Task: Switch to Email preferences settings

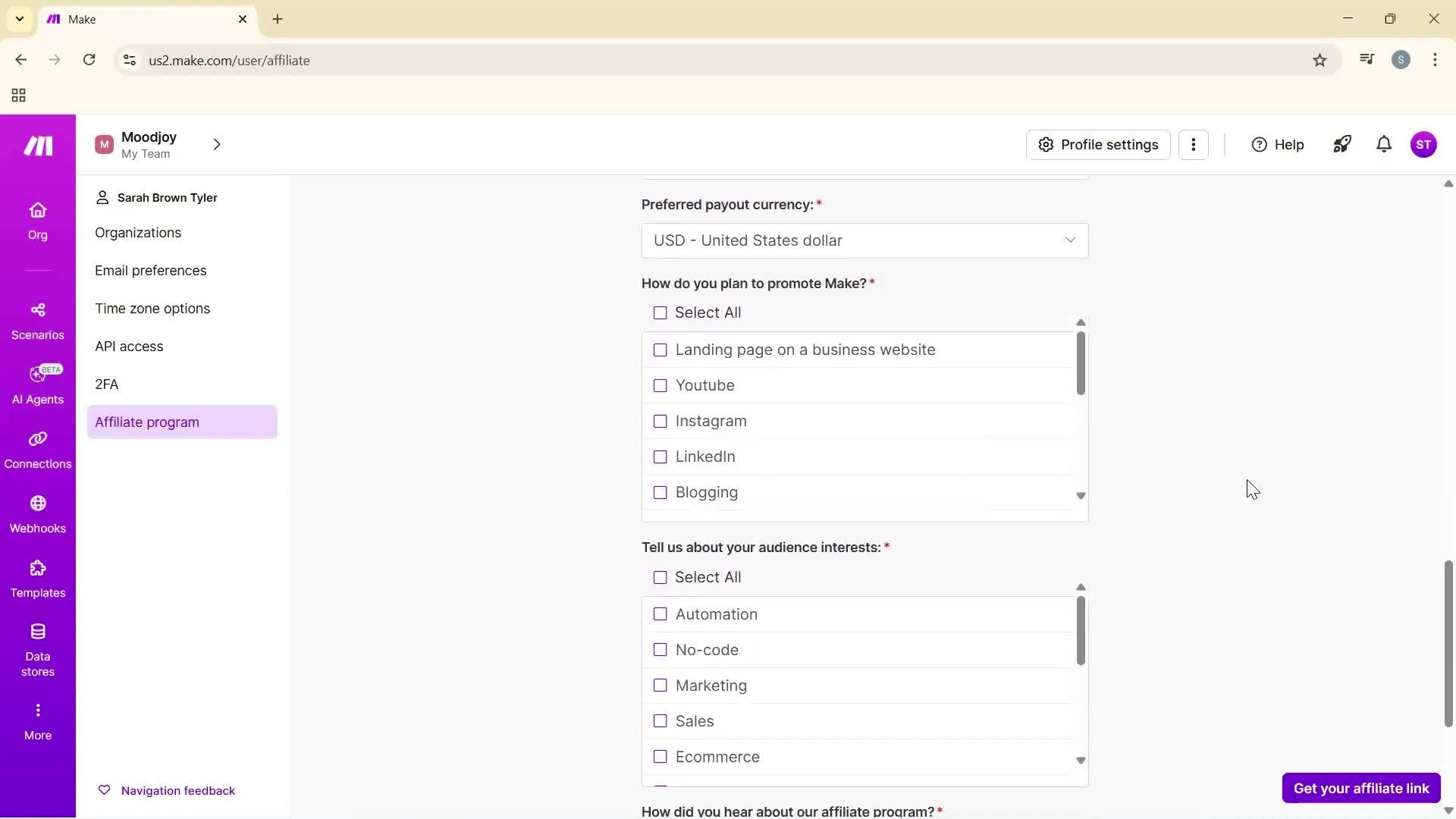Action: coord(151,270)
